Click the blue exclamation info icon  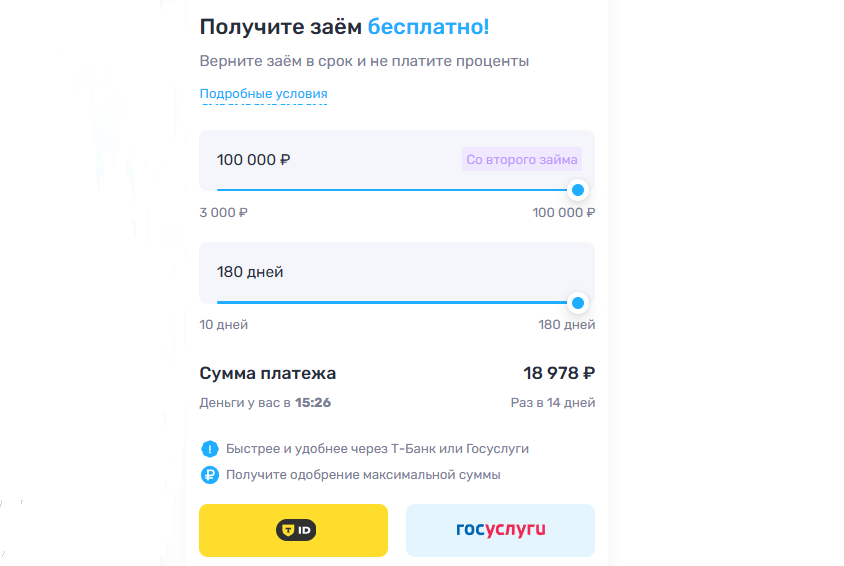209,449
